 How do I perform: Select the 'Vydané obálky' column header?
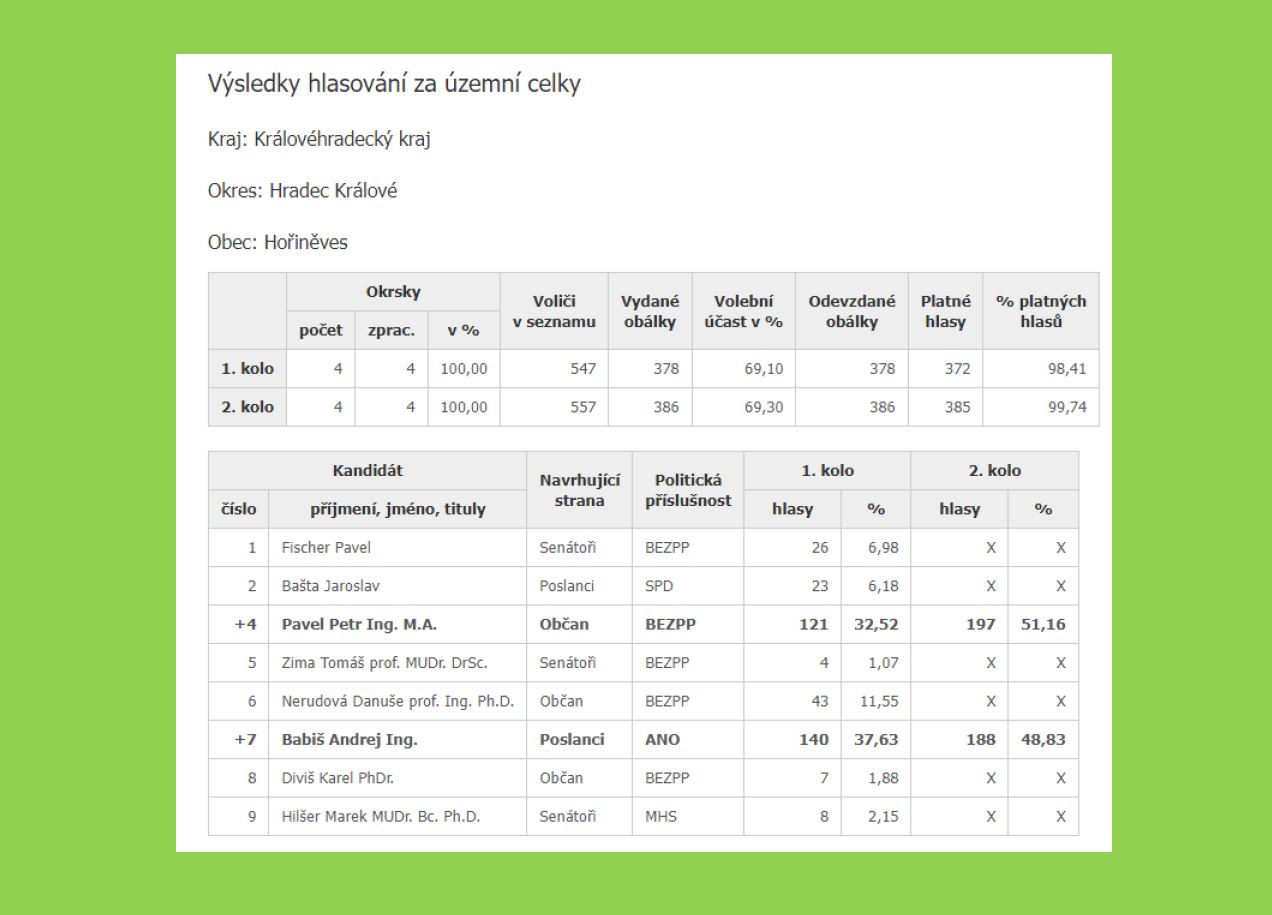pyautogui.click(x=650, y=311)
